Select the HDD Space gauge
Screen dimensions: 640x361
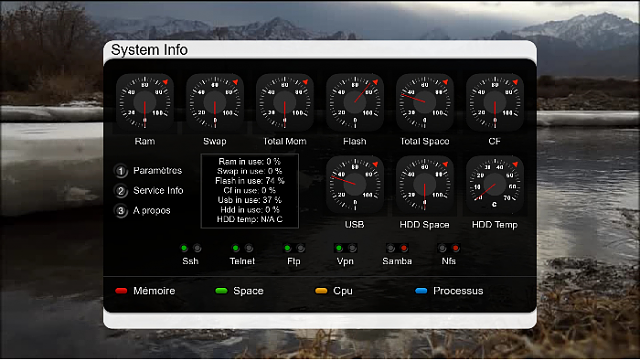tap(424, 185)
